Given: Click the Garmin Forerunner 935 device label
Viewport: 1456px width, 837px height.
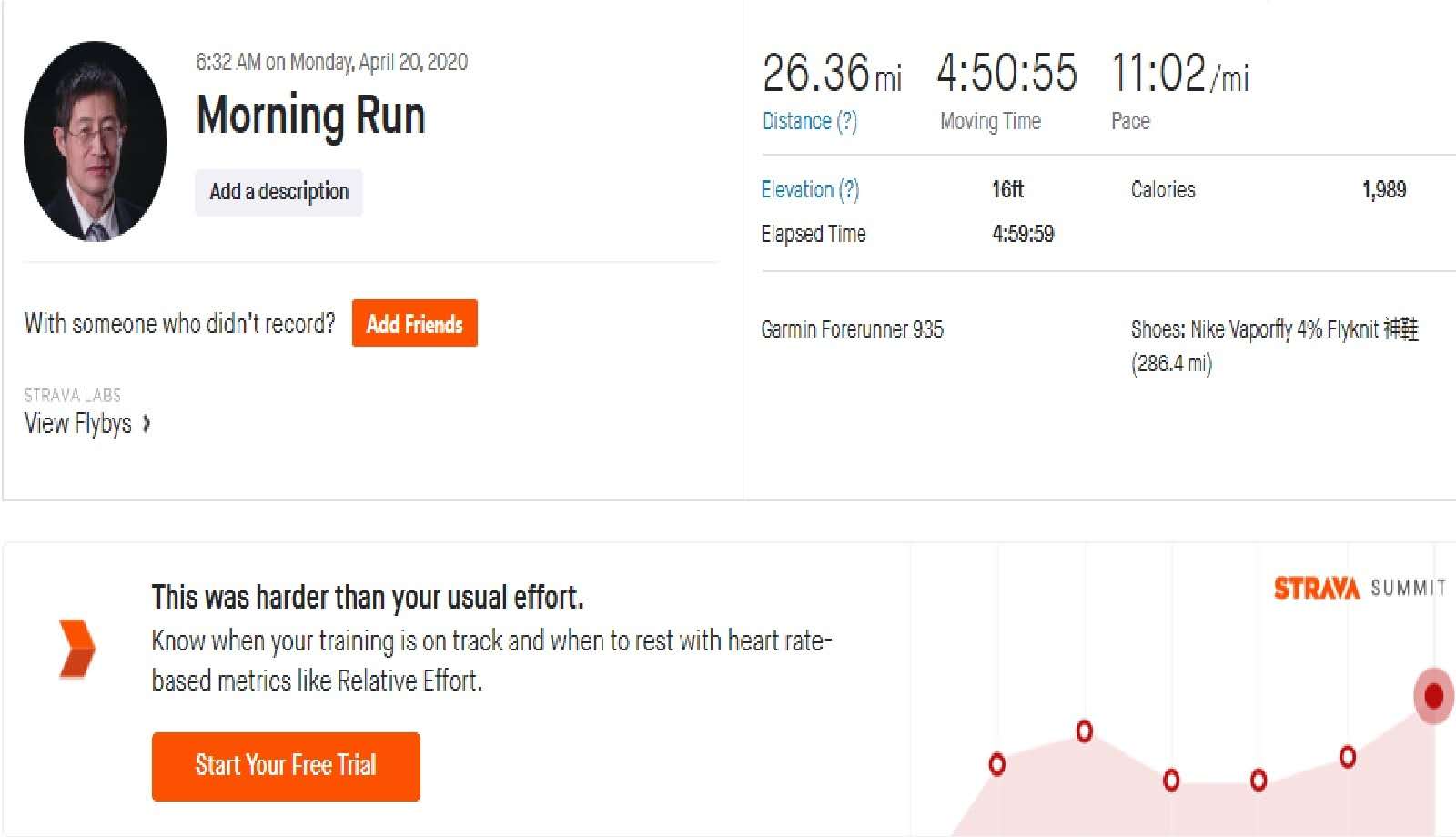Looking at the screenshot, I should pyautogui.click(x=852, y=329).
